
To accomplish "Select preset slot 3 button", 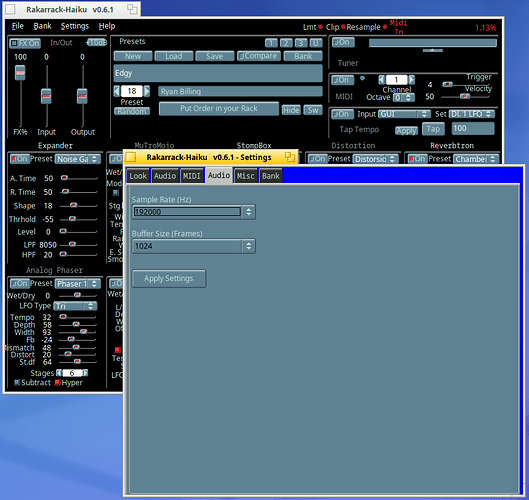I will pos(301,43).
